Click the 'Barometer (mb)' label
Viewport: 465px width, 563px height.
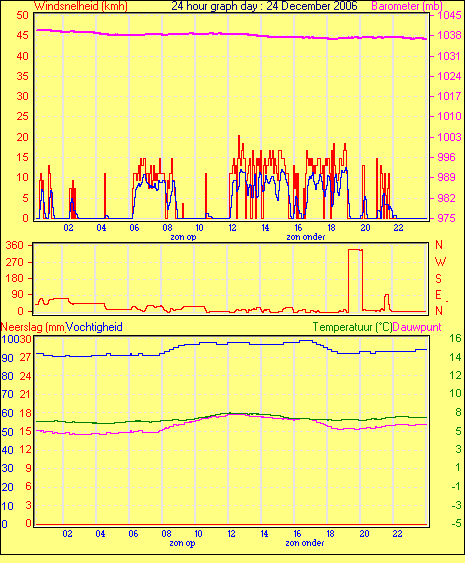click(x=407, y=6)
